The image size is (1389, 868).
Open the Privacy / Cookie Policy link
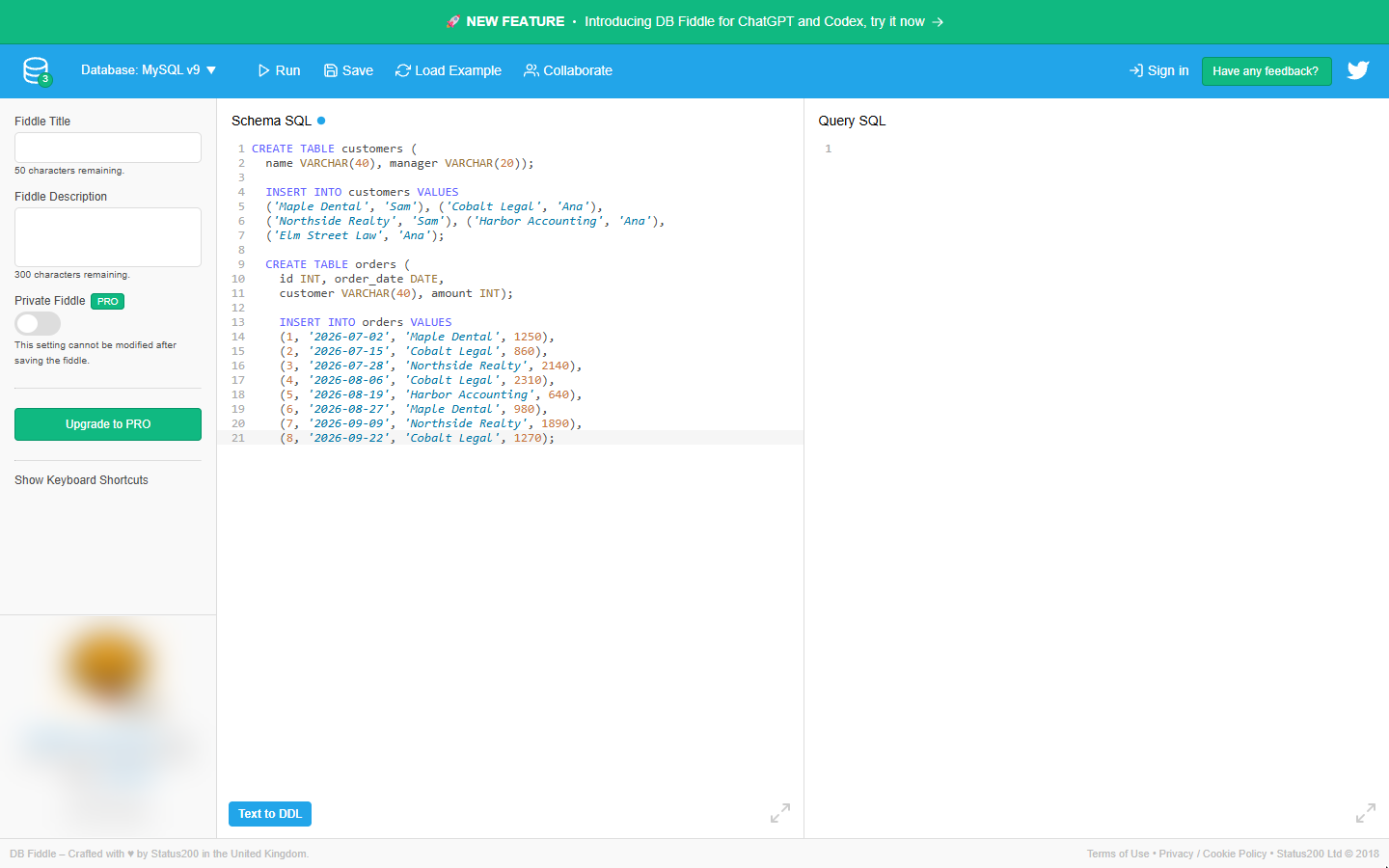tap(1213, 854)
